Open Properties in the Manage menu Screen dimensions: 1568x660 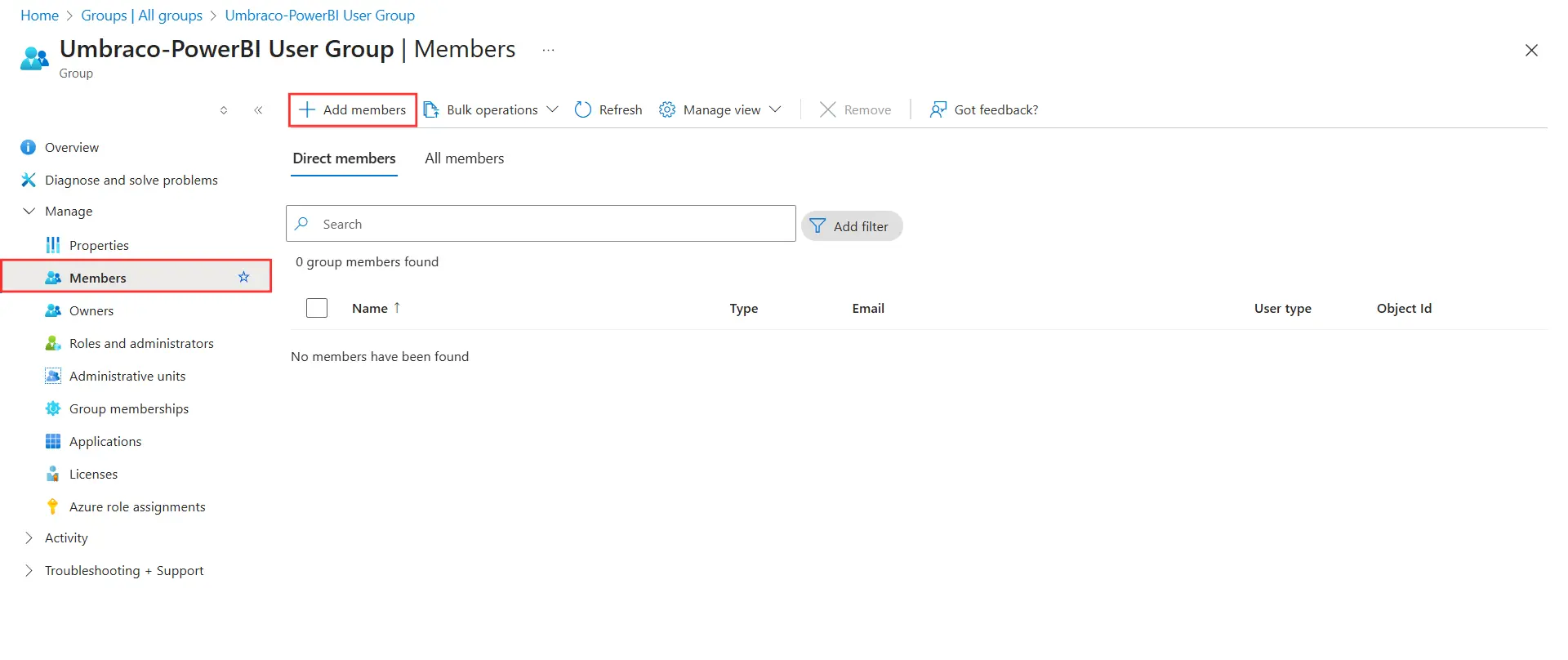coord(99,245)
